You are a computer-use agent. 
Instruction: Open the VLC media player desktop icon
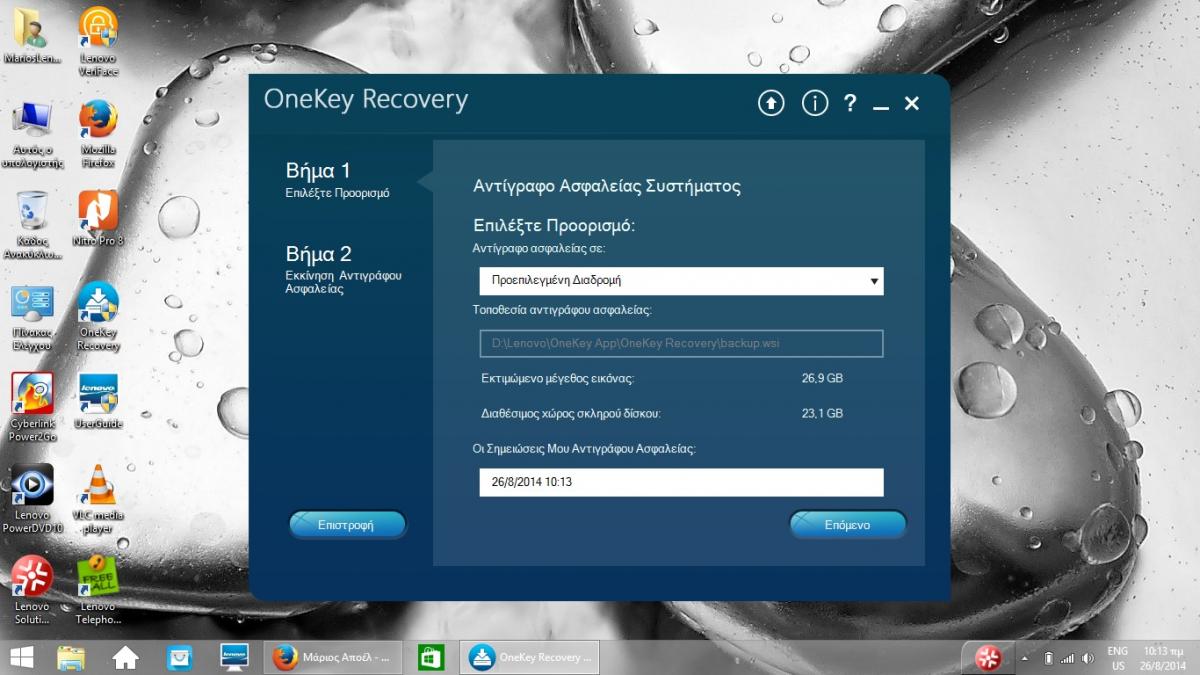[x=98, y=498]
